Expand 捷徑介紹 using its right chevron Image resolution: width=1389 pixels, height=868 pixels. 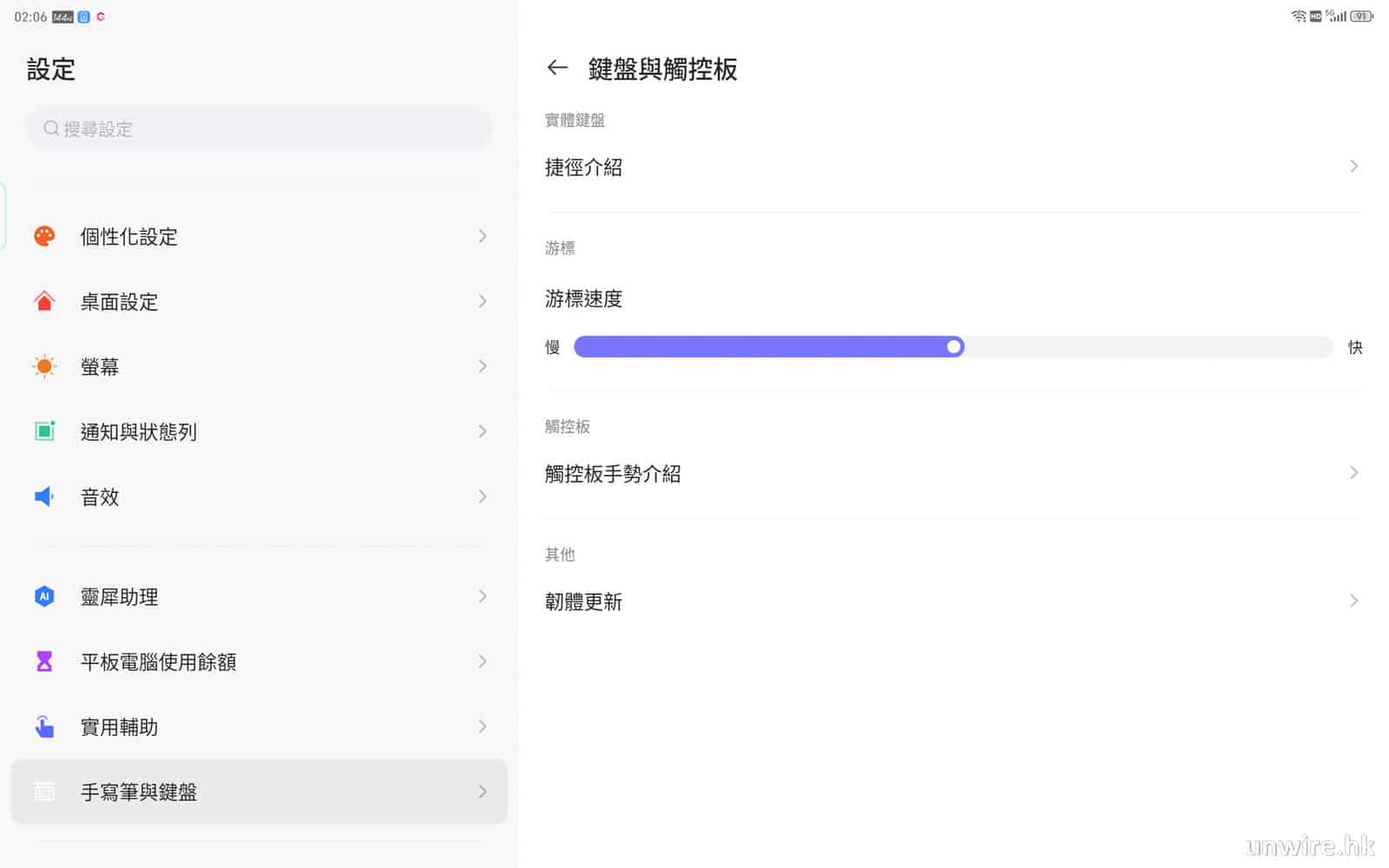[x=1353, y=167]
